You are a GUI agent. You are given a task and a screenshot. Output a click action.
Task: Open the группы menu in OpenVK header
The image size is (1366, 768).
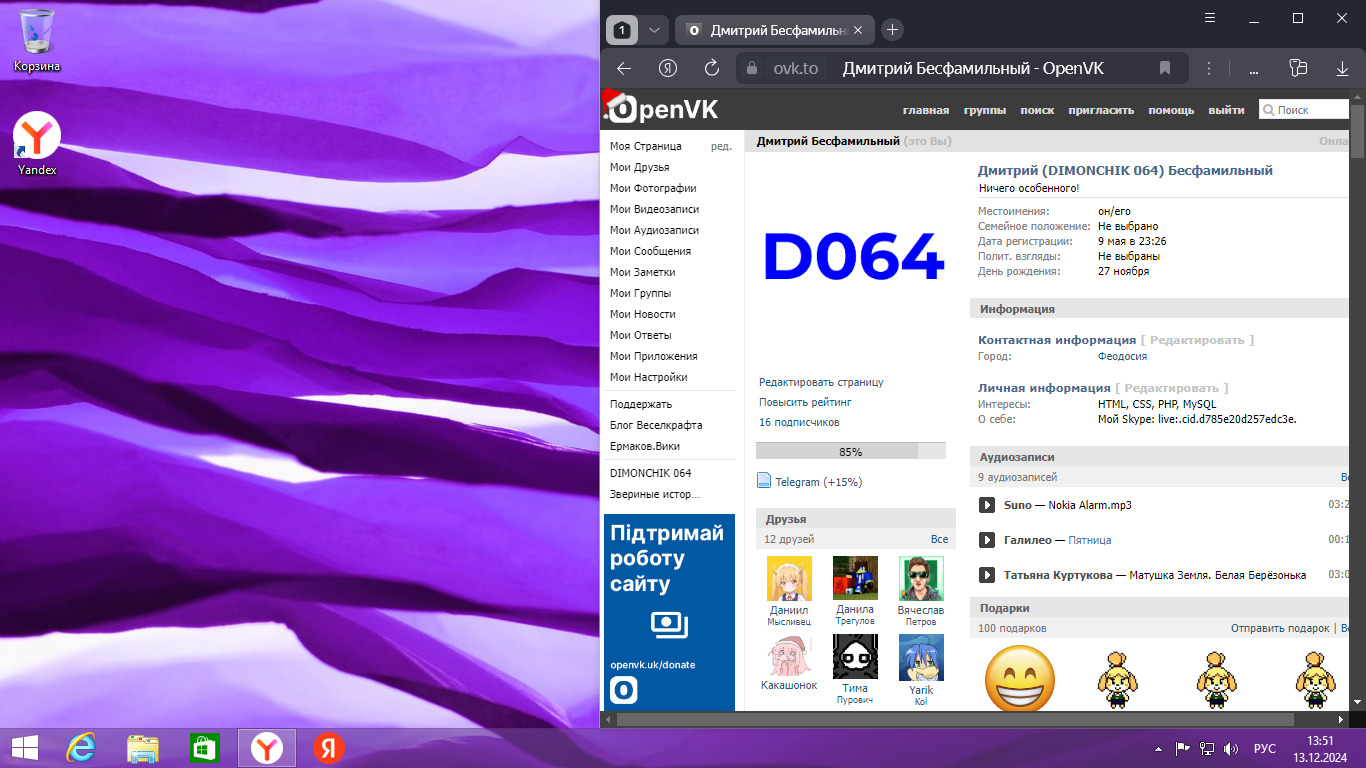pyautogui.click(x=984, y=110)
